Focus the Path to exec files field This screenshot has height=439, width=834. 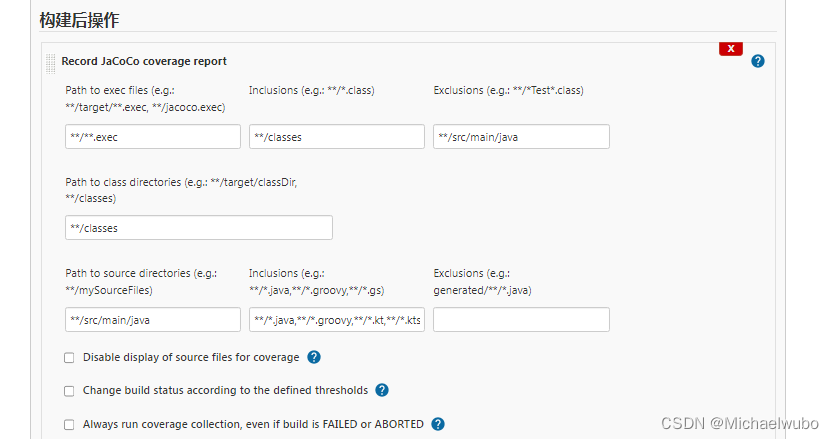(x=153, y=137)
